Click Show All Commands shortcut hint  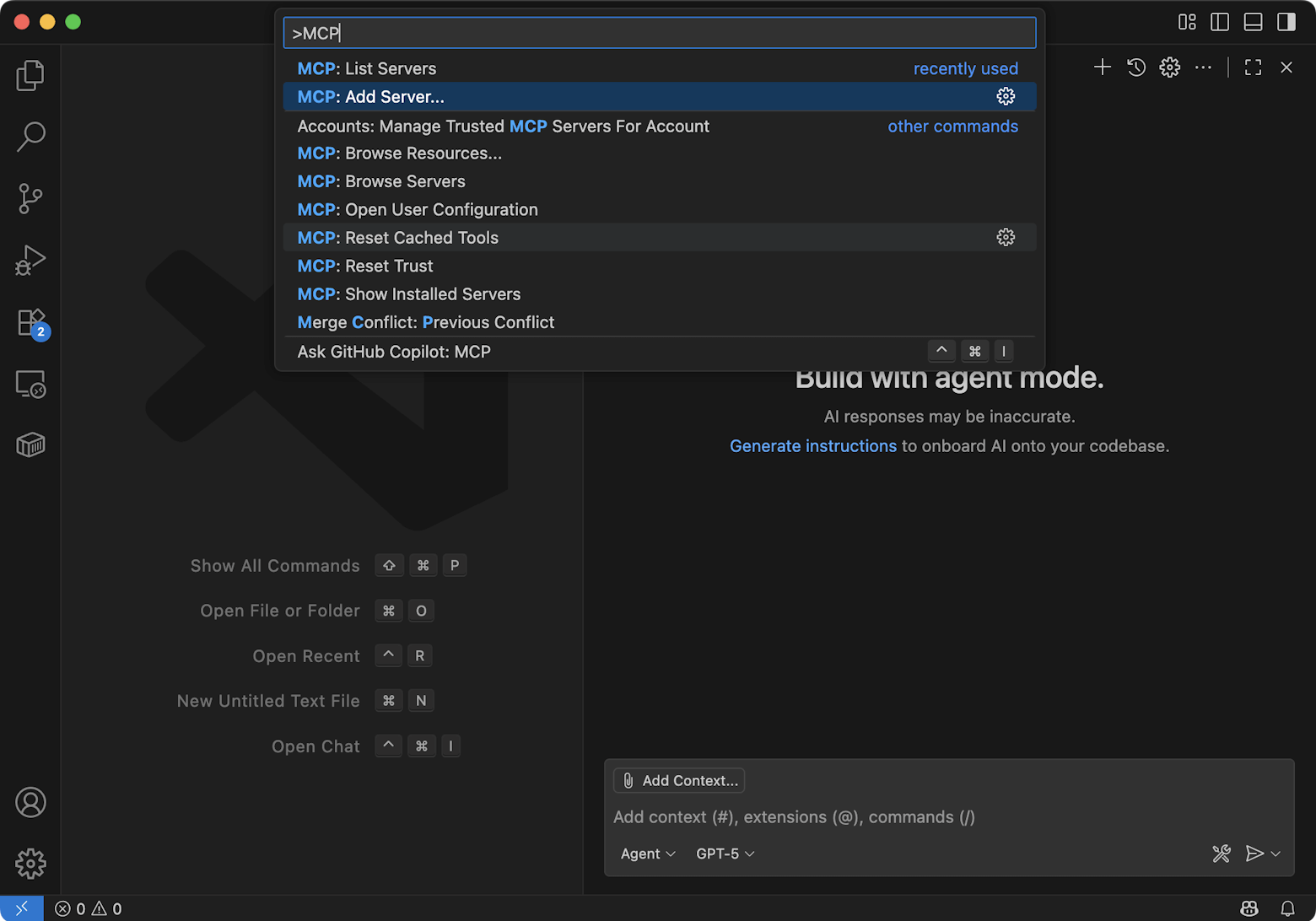coord(328,566)
